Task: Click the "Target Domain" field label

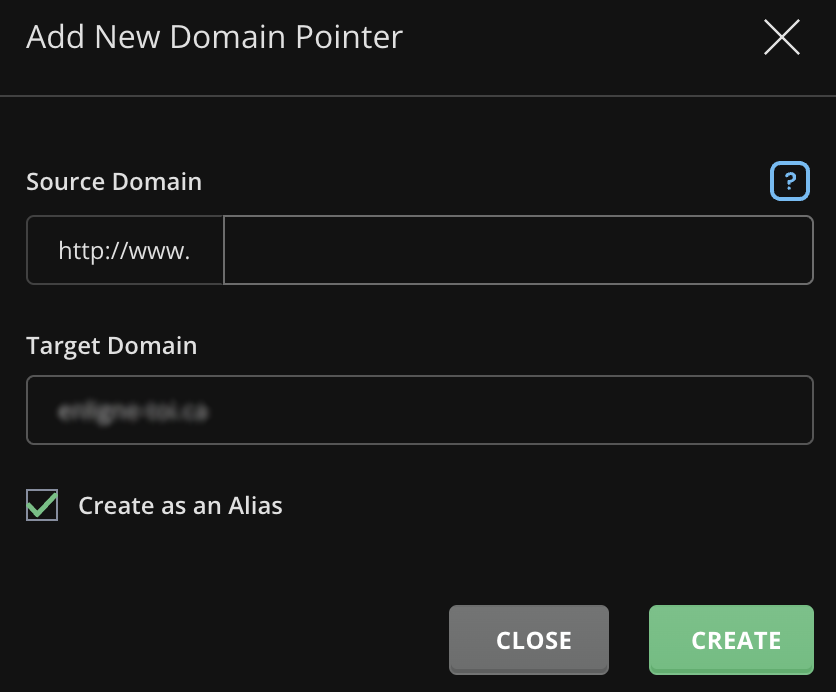Action: 111,346
